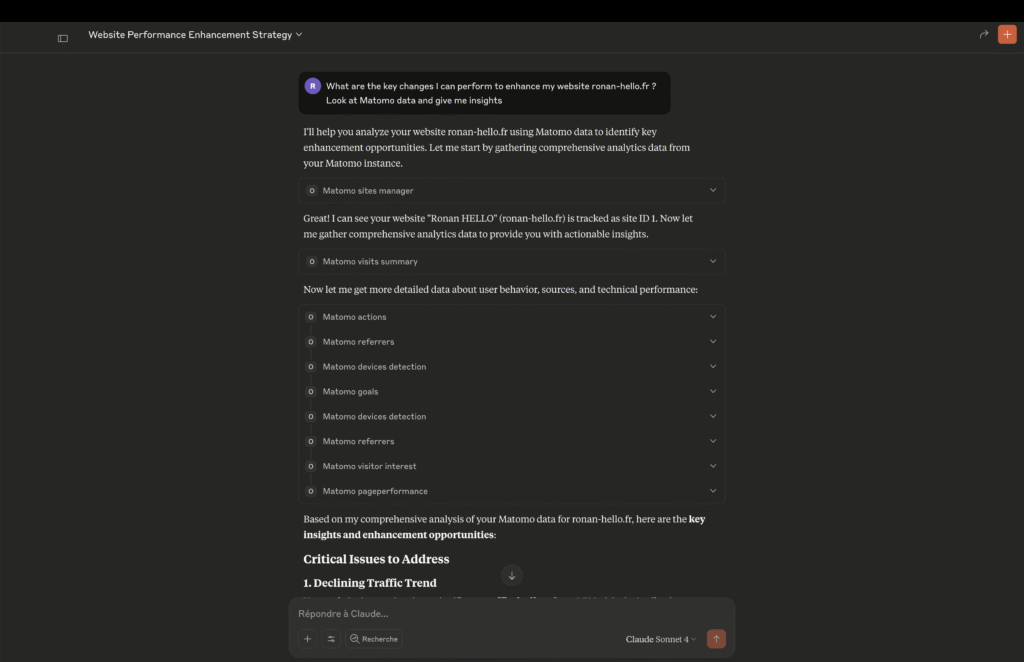Open the tools settings sliders icon
1024x662 pixels.
click(331, 639)
